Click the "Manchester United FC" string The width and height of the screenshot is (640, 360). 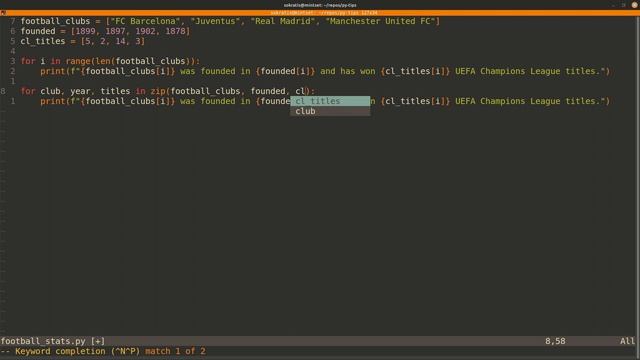(x=380, y=21)
